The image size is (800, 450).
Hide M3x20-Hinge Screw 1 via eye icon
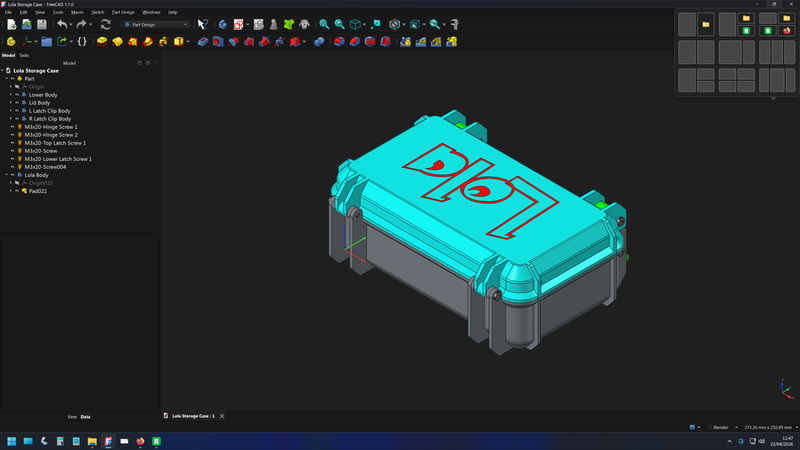11,127
